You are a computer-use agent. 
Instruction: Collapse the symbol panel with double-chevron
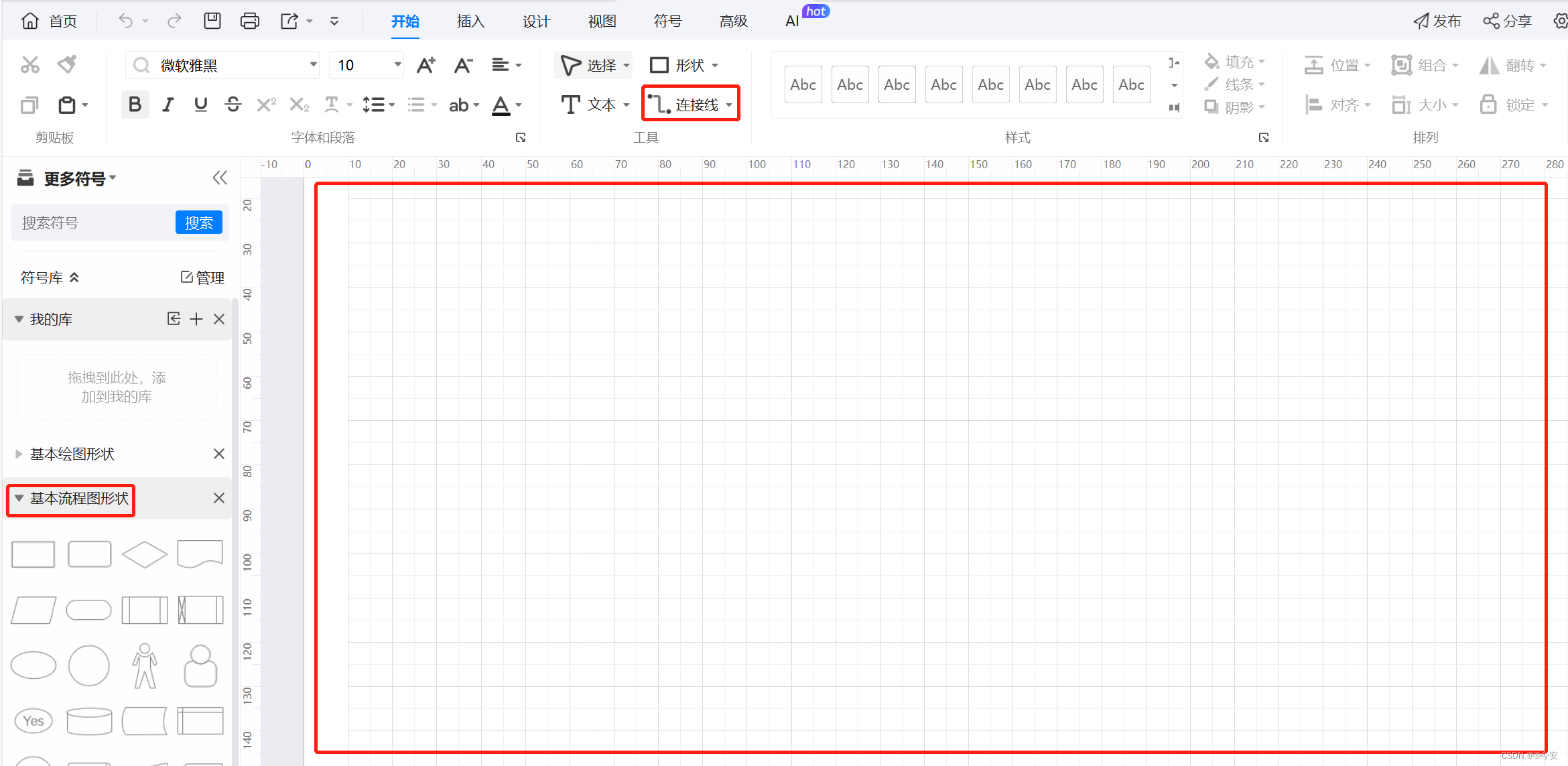219,178
